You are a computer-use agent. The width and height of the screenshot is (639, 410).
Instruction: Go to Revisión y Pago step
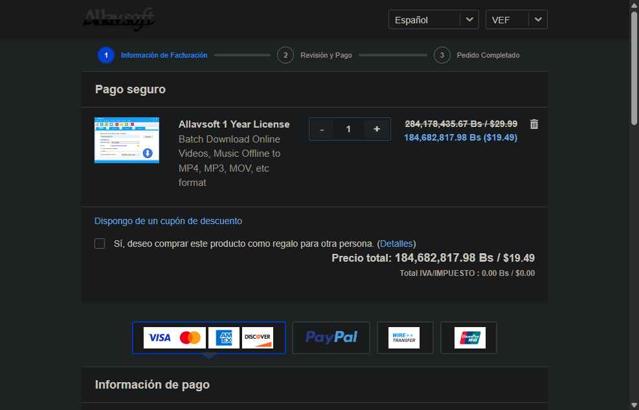326,55
